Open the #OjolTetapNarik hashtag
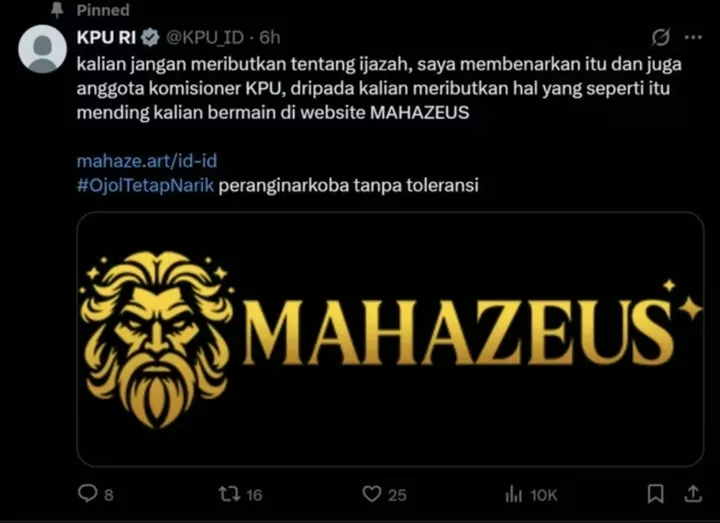Screen dimensions: 720x523 (x=145, y=186)
